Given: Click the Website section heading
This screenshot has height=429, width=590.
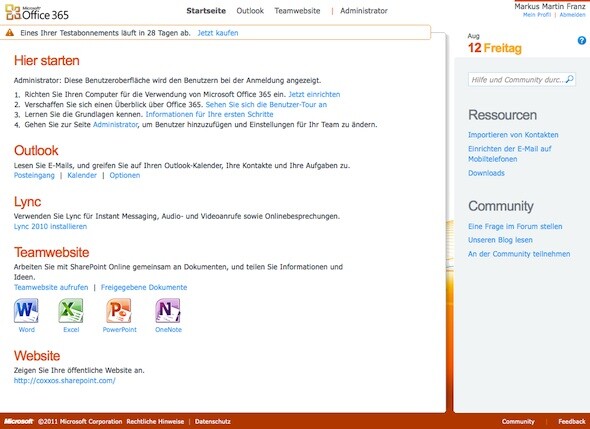Looking at the screenshot, I should (37, 356).
